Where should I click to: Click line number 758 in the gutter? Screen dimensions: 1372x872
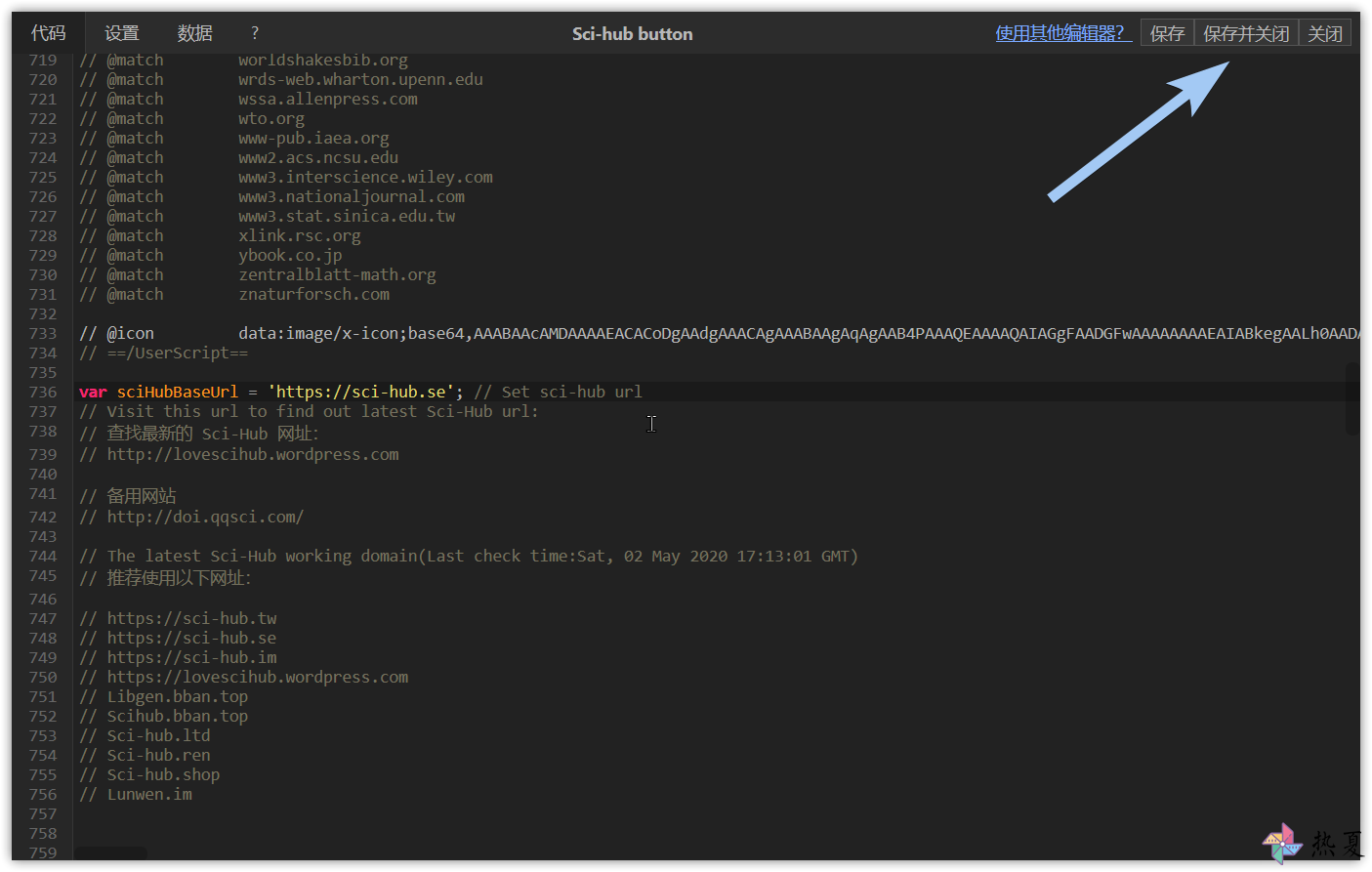point(43,833)
